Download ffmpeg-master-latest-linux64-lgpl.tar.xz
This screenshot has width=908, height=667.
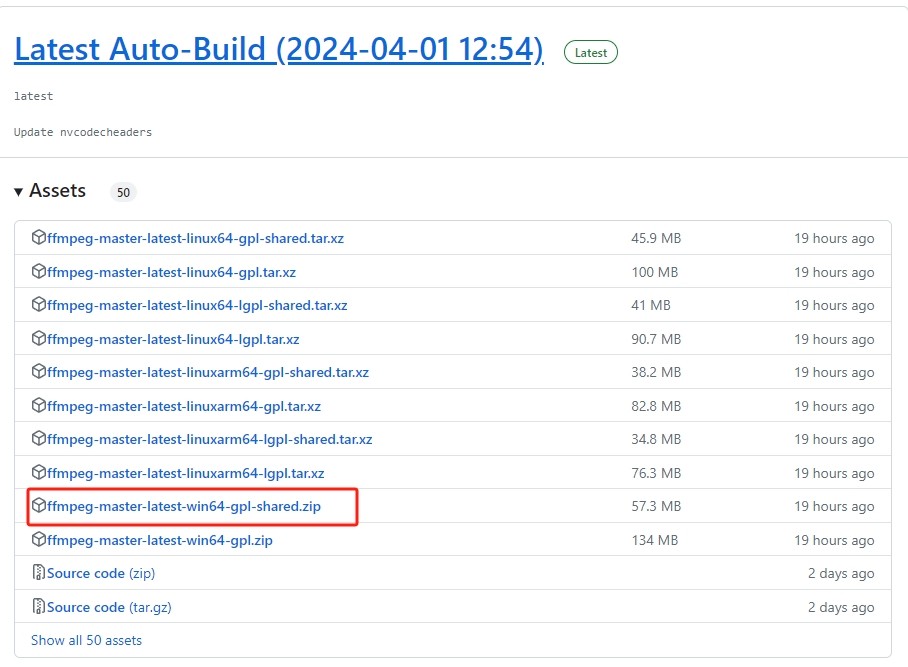pyautogui.click(x=173, y=339)
